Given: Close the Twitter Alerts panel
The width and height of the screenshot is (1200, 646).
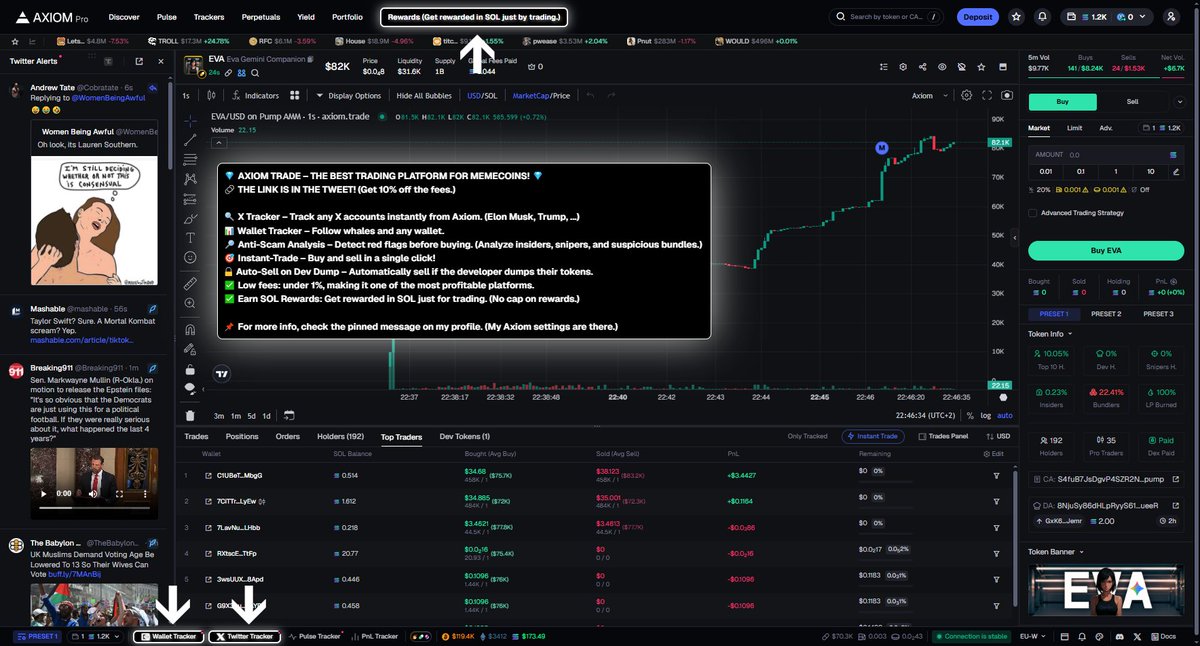Looking at the screenshot, I should click(160, 61).
